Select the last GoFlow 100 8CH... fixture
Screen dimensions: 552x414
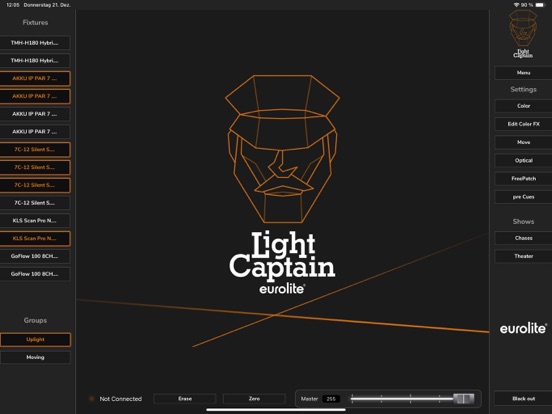point(35,274)
